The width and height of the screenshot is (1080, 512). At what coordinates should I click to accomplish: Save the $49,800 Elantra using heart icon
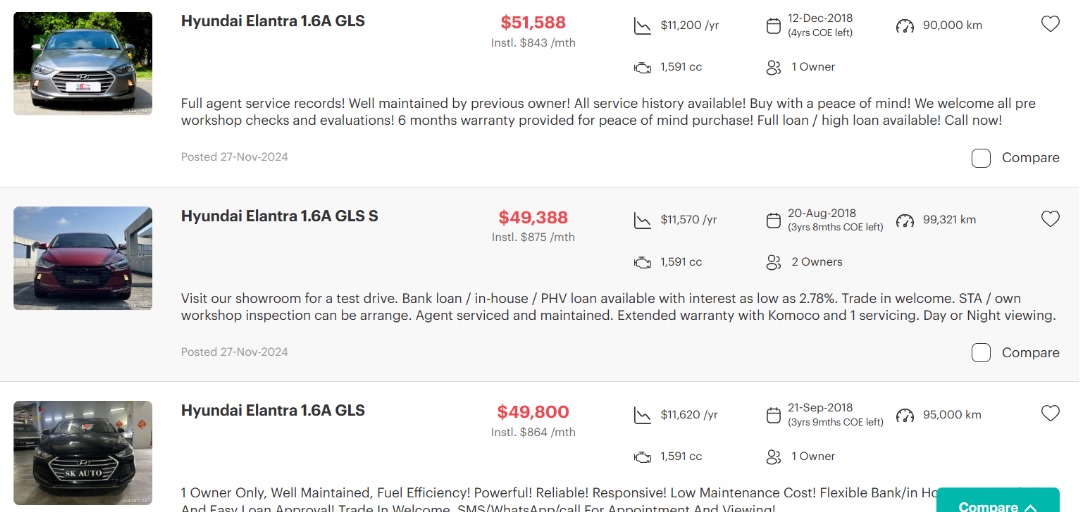1050,413
